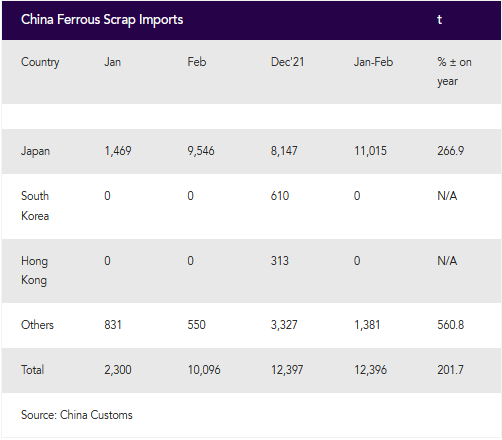The height and width of the screenshot is (440, 502).
Task: Click the China Ferrous Scrap Imports title
Action: click(x=102, y=20)
